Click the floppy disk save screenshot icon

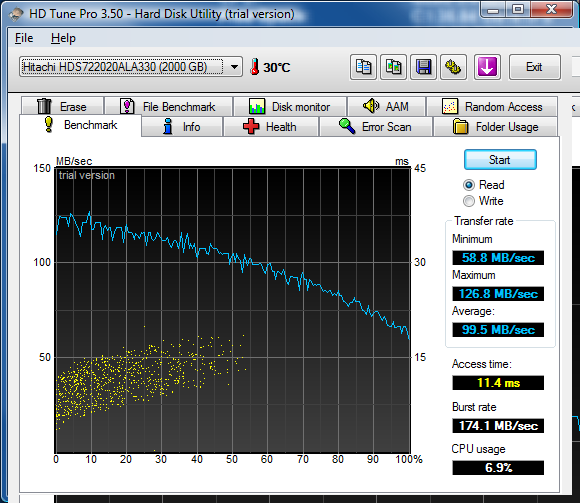(x=424, y=67)
